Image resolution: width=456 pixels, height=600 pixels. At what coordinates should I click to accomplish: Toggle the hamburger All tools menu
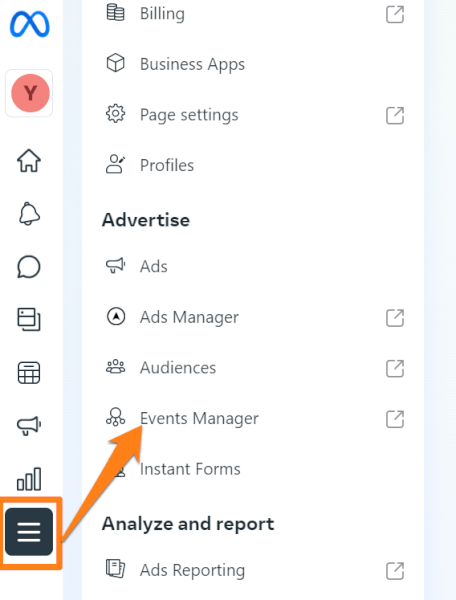tap(29, 532)
